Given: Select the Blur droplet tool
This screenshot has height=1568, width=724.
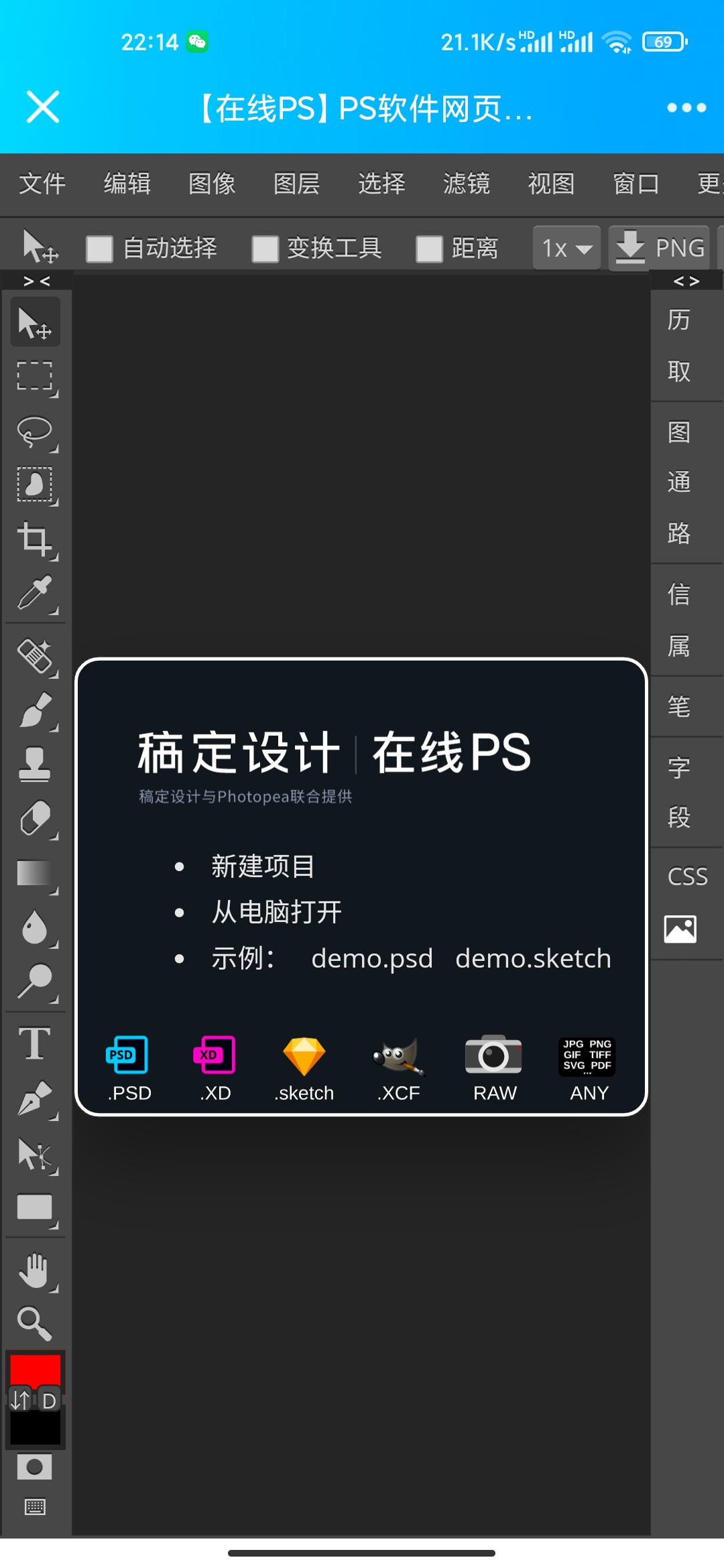Looking at the screenshot, I should (x=36, y=928).
